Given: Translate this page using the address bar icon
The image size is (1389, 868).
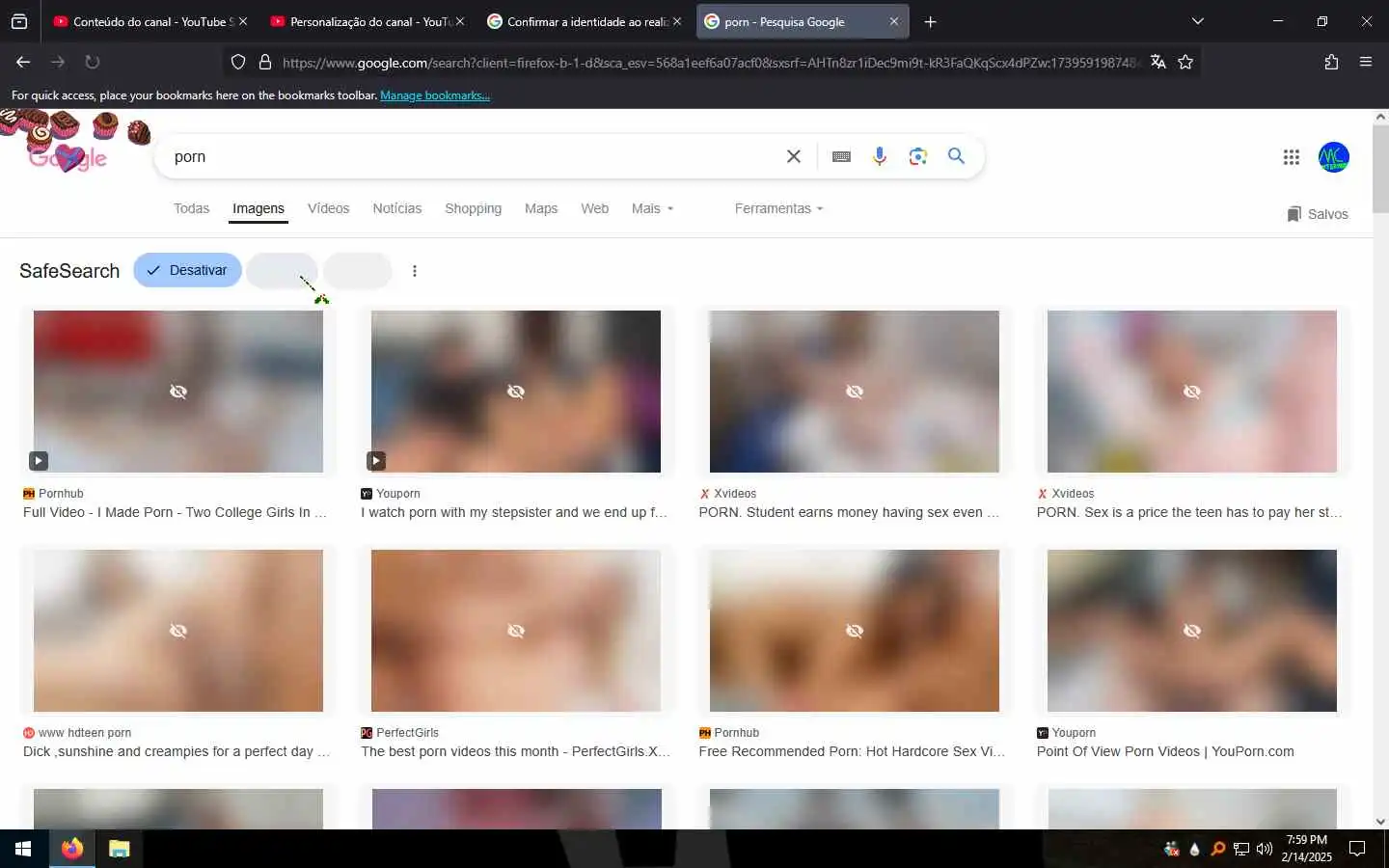Looking at the screenshot, I should pyautogui.click(x=1158, y=62).
